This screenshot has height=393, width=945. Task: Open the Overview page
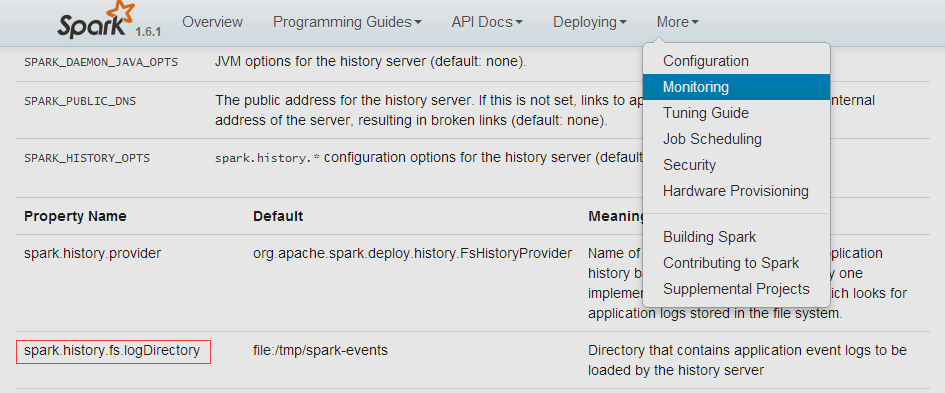[x=212, y=22]
